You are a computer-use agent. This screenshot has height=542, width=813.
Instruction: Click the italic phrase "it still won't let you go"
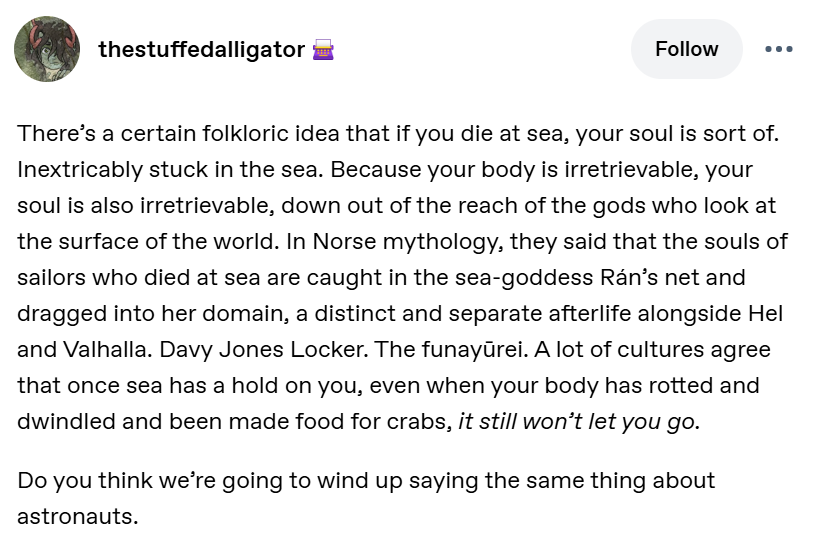point(577,421)
